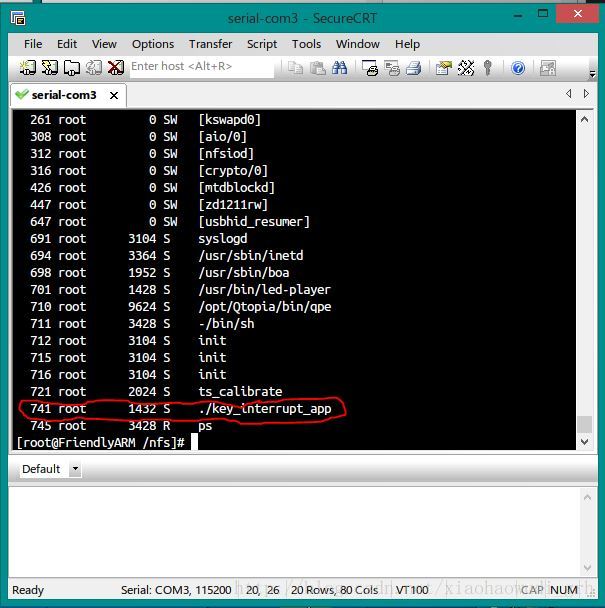605x608 pixels.
Task: Click the /usr/bin/led-player process entry
Action: coord(264,290)
